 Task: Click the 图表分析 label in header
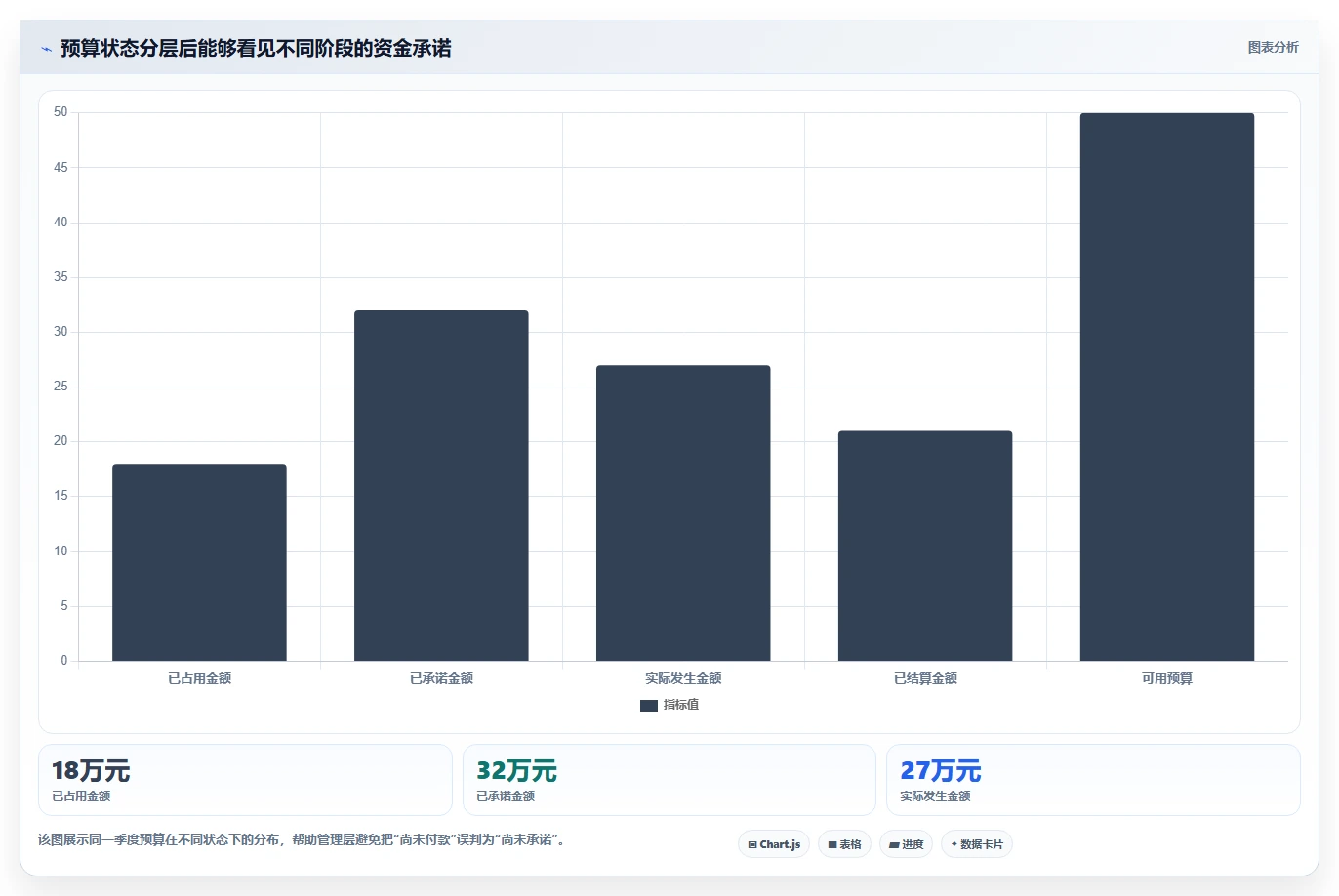pos(1273,47)
